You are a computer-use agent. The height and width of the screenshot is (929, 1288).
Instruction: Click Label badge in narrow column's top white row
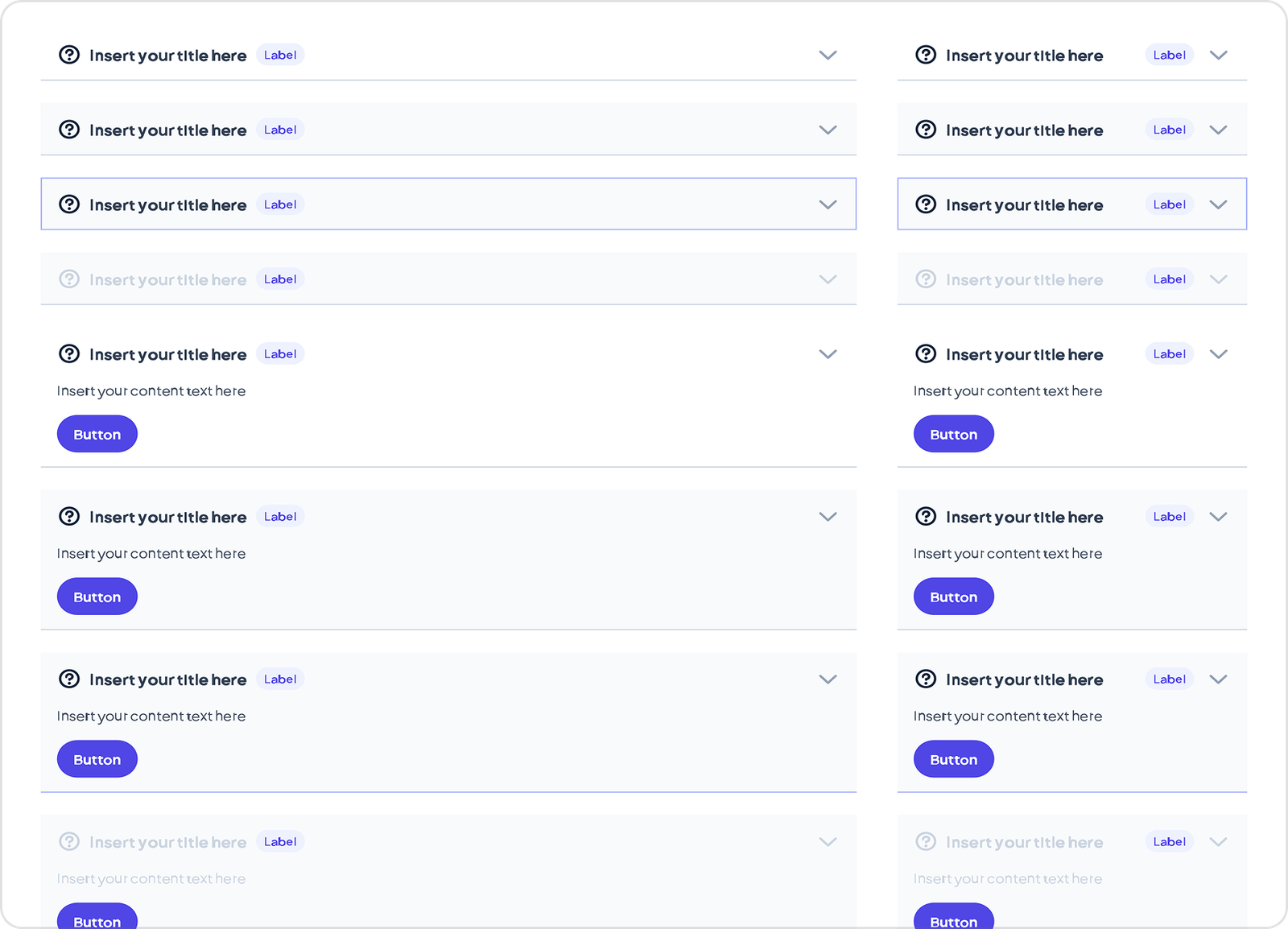(x=1169, y=55)
